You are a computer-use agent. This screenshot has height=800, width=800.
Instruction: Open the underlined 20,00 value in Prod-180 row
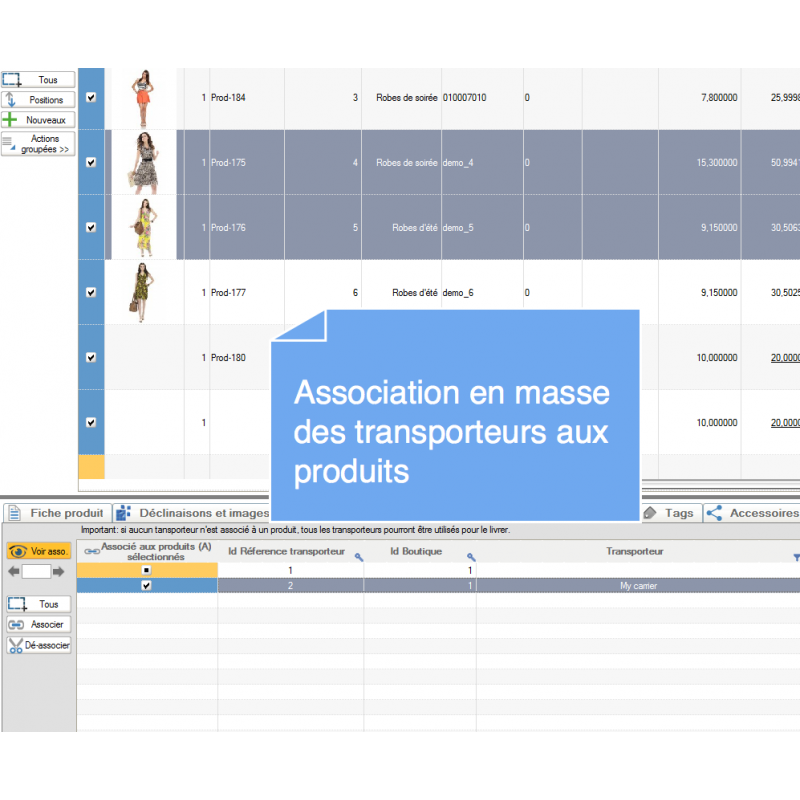(x=785, y=357)
